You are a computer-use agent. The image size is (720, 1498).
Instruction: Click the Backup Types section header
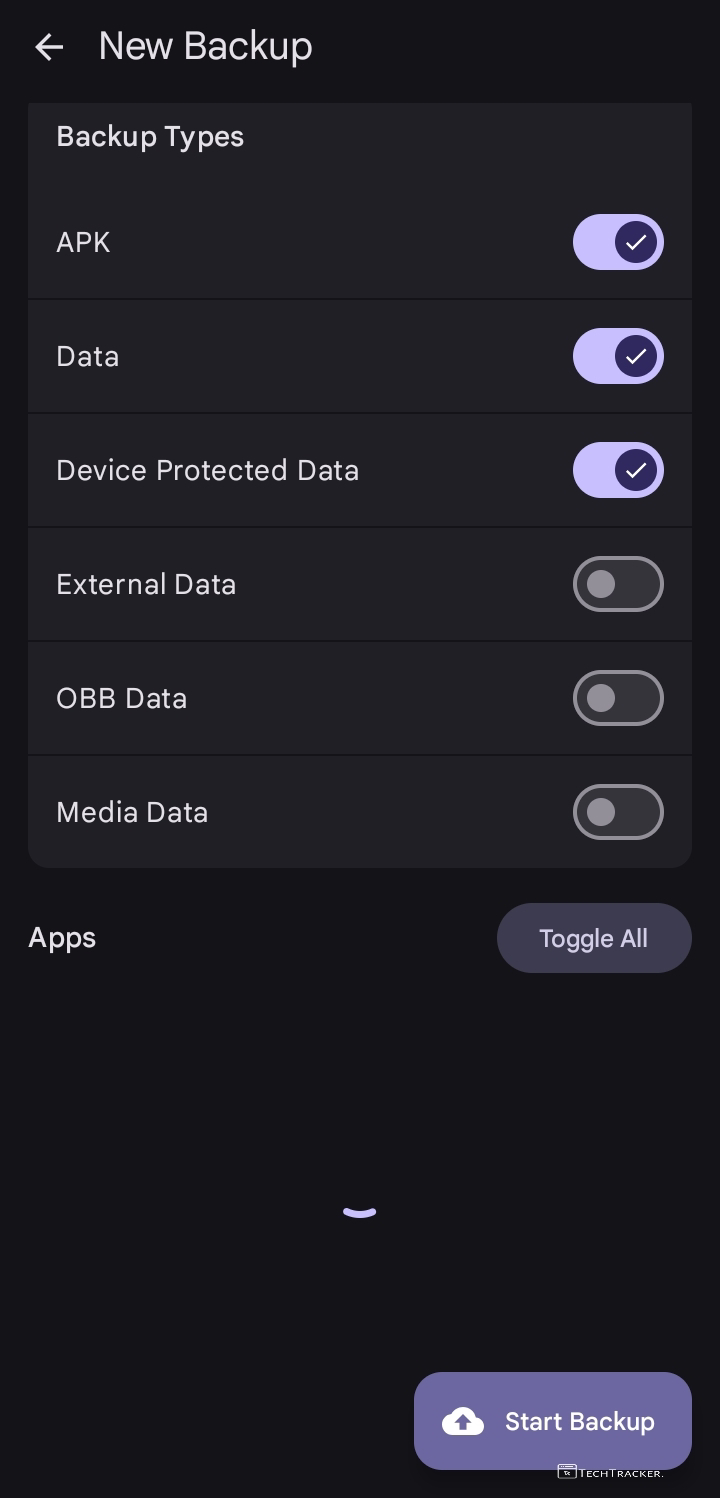point(150,137)
